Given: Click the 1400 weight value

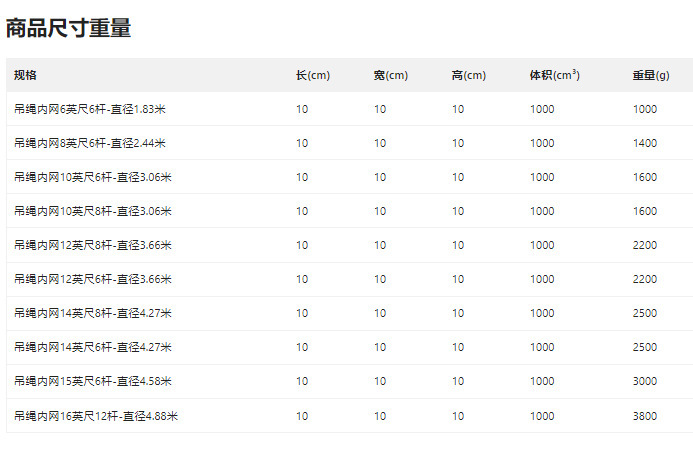Looking at the screenshot, I should [x=645, y=143].
